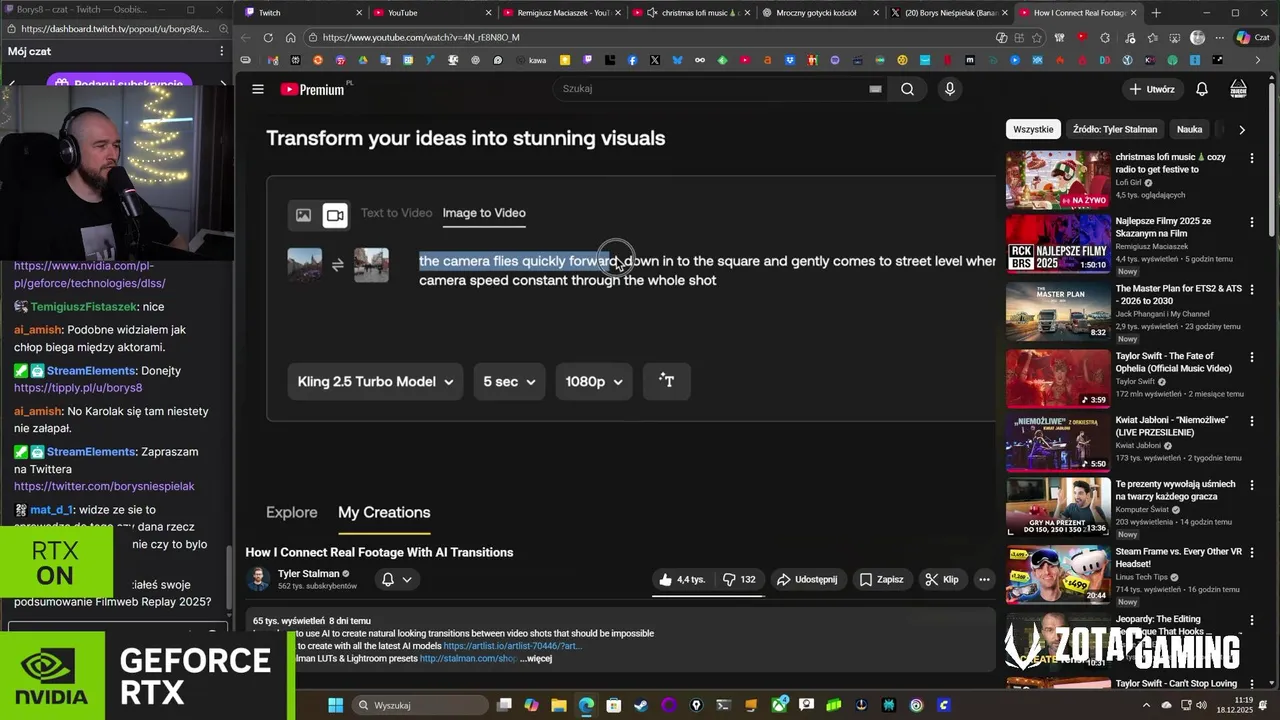Open twitter.com/borysniespielak link in chat
Screen dimensions: 1280x720
[104, 486]
